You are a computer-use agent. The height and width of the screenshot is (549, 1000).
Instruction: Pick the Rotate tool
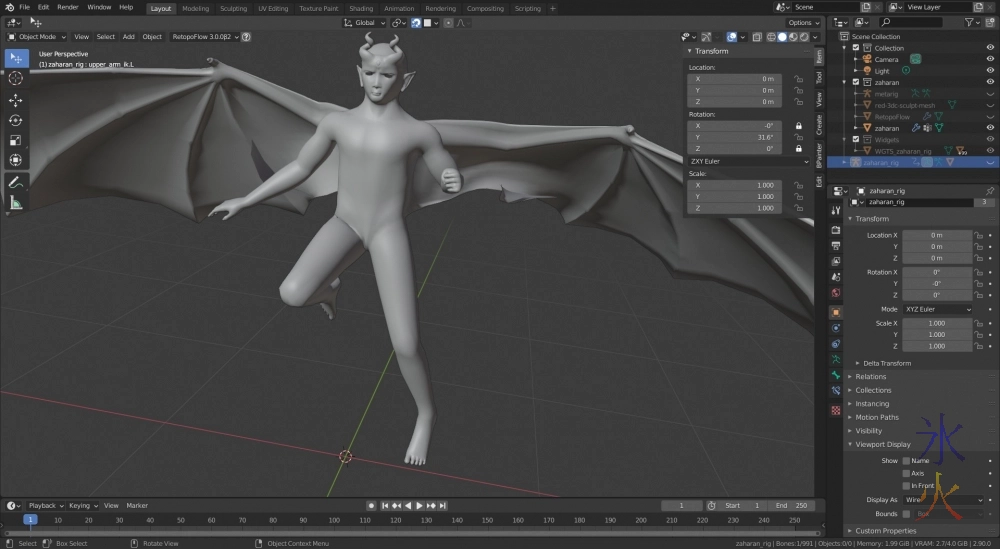(x=16, y=120)
